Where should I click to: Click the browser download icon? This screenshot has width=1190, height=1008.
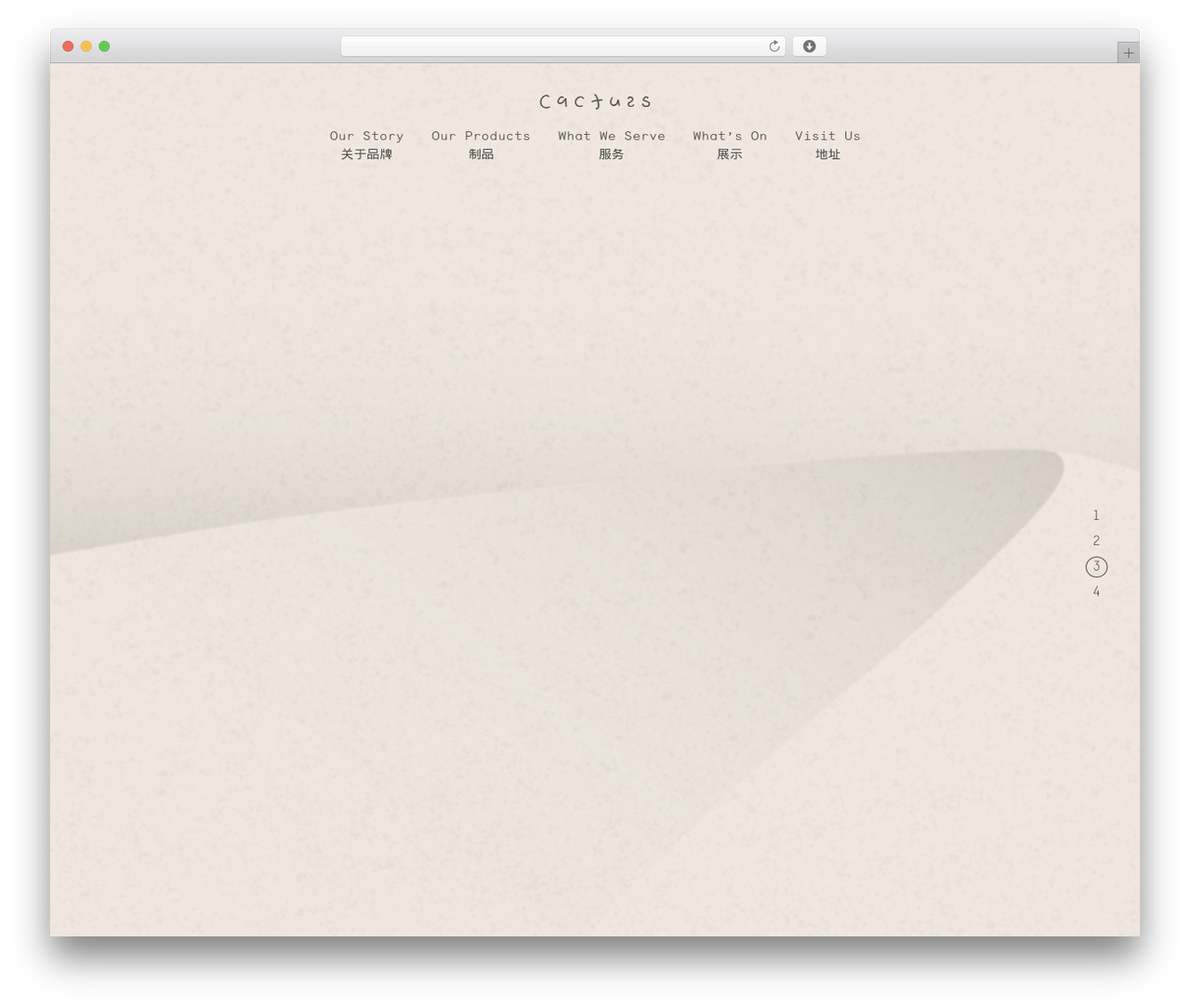809,46
